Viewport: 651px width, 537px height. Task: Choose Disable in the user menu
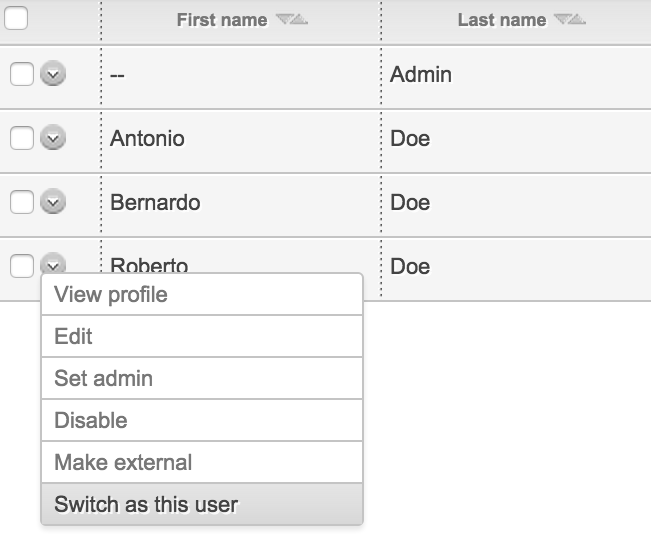click(202, 420)
